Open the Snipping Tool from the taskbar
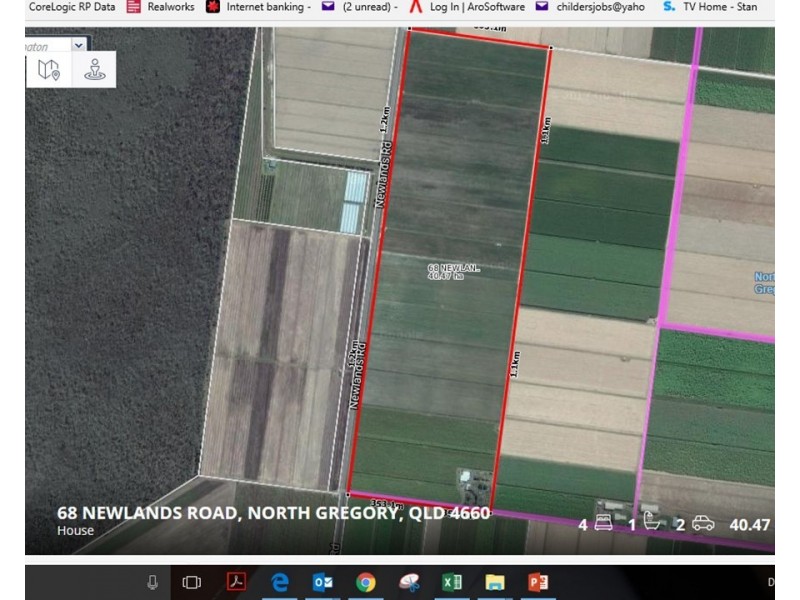Image resolution: width=800 pixels, height=600 pixels. coord(409,582)
